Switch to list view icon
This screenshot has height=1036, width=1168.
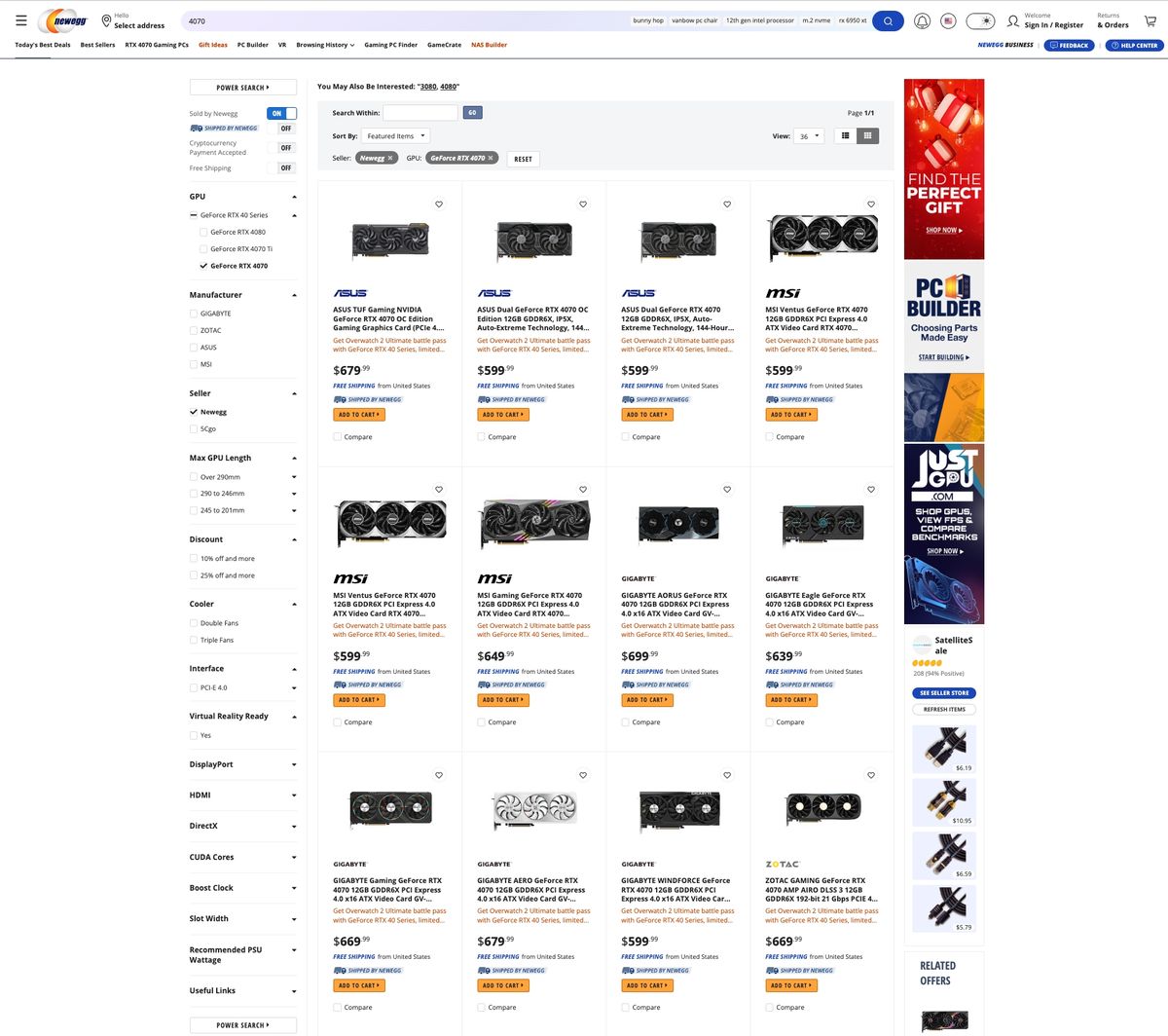pyautogui.click(x=845, y=136)
